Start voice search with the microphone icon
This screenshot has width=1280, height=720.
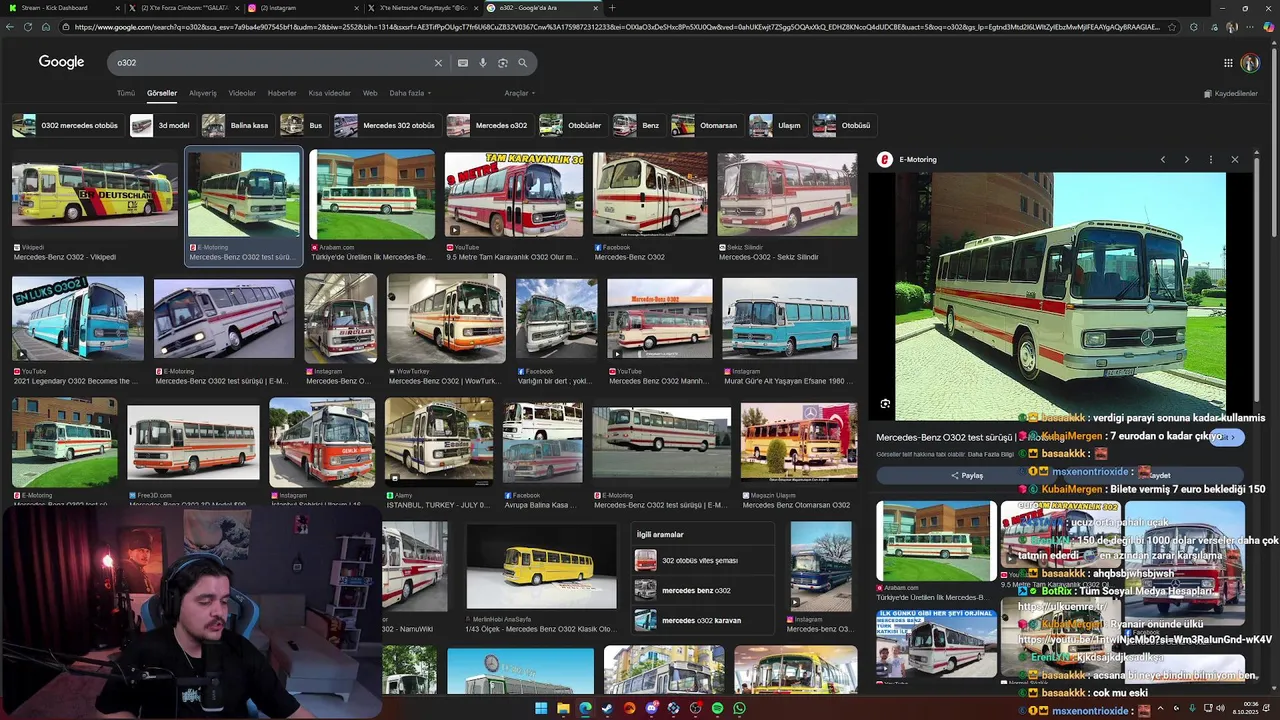click(x=483, y=63)
